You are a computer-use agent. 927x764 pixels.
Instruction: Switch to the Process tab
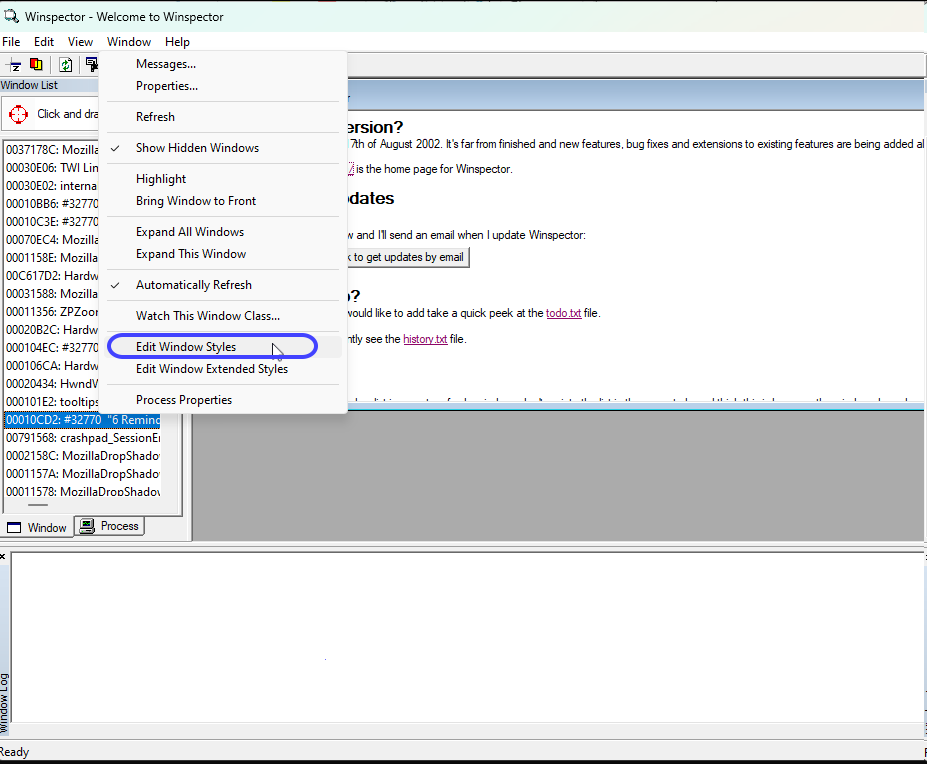coord(110,526)
